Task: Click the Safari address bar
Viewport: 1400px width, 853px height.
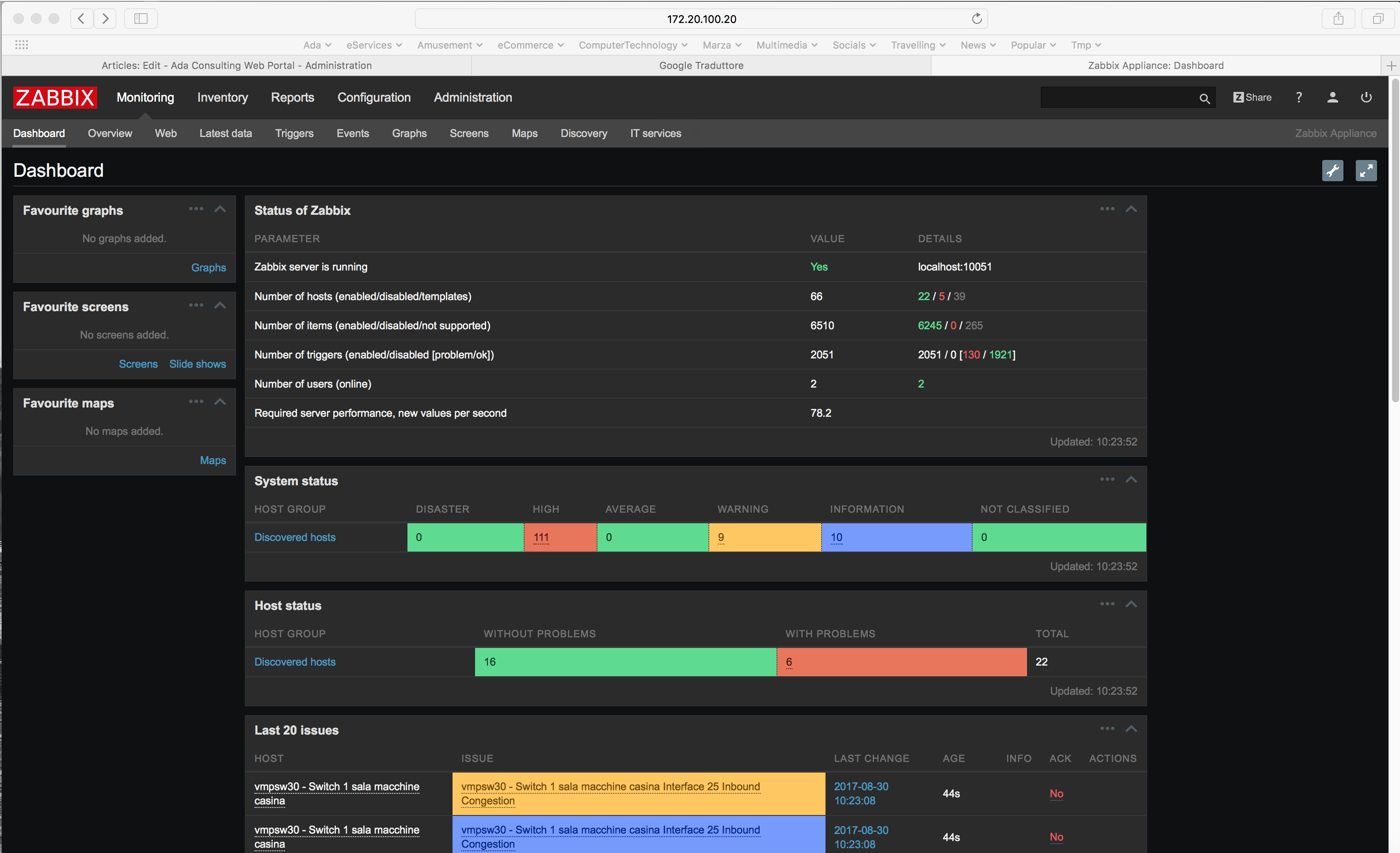Action: (x=701, y=19)
